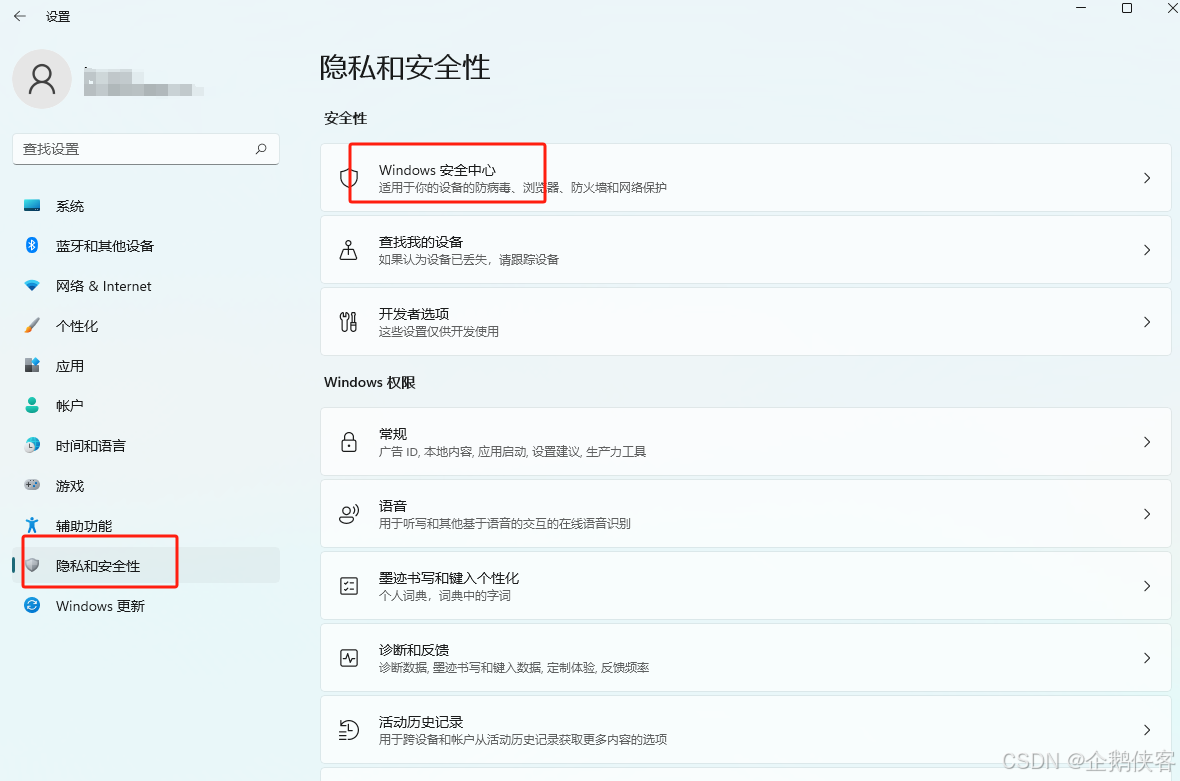Click the Personalization paintbrush icon

(32, 326)
